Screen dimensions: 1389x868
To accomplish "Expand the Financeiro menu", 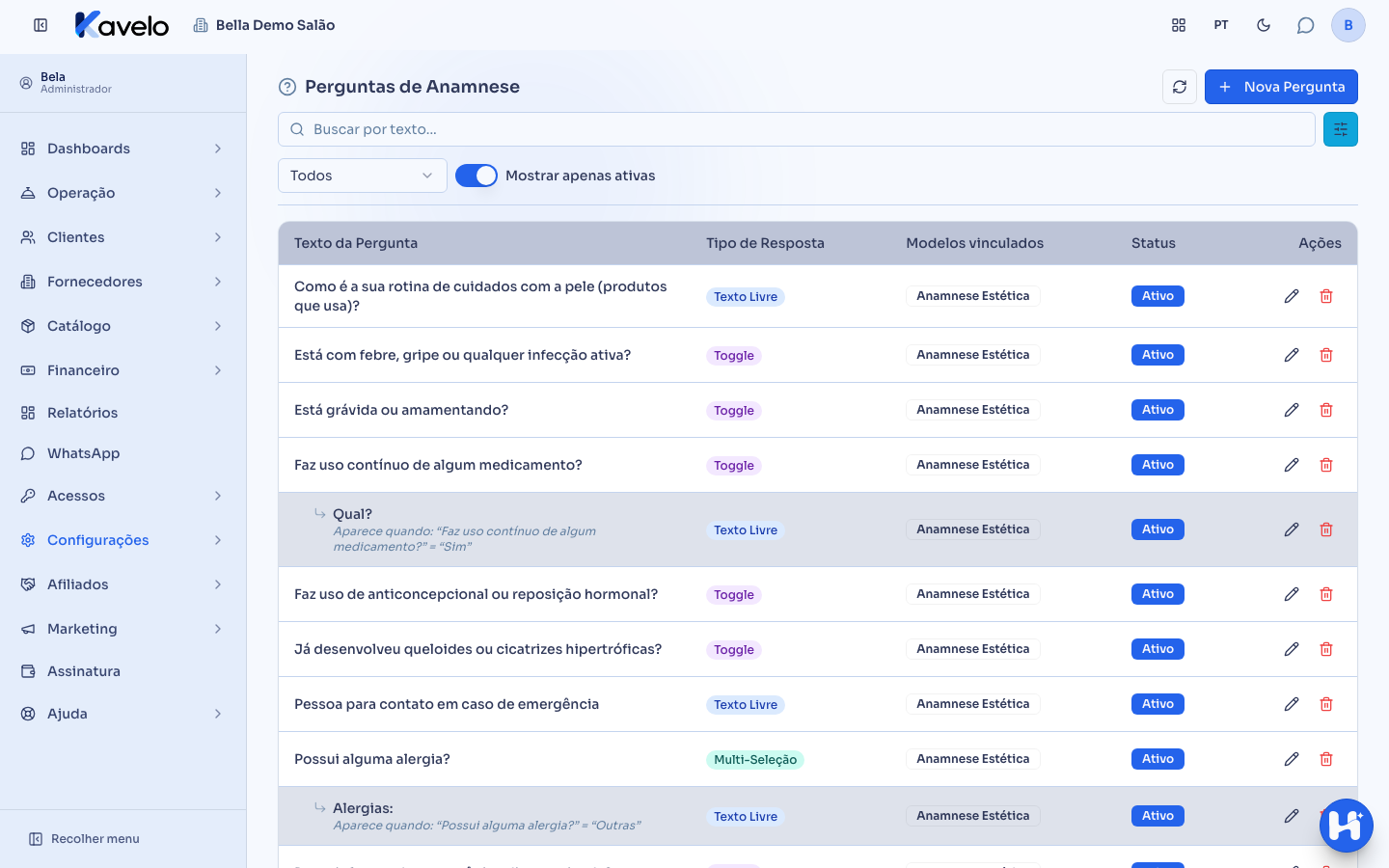I will pos(123,370).
